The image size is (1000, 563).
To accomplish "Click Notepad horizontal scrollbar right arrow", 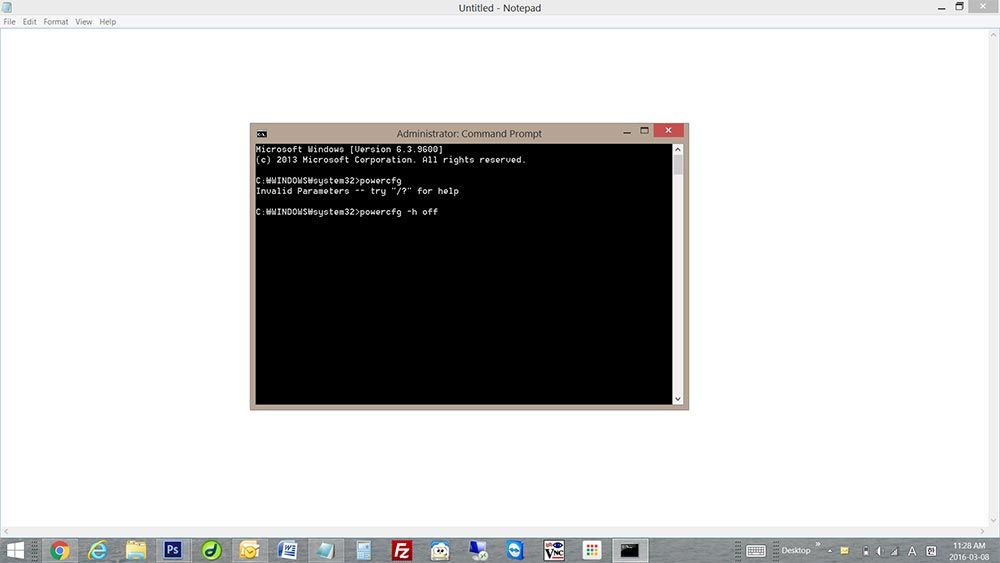I will coord(983,531).
